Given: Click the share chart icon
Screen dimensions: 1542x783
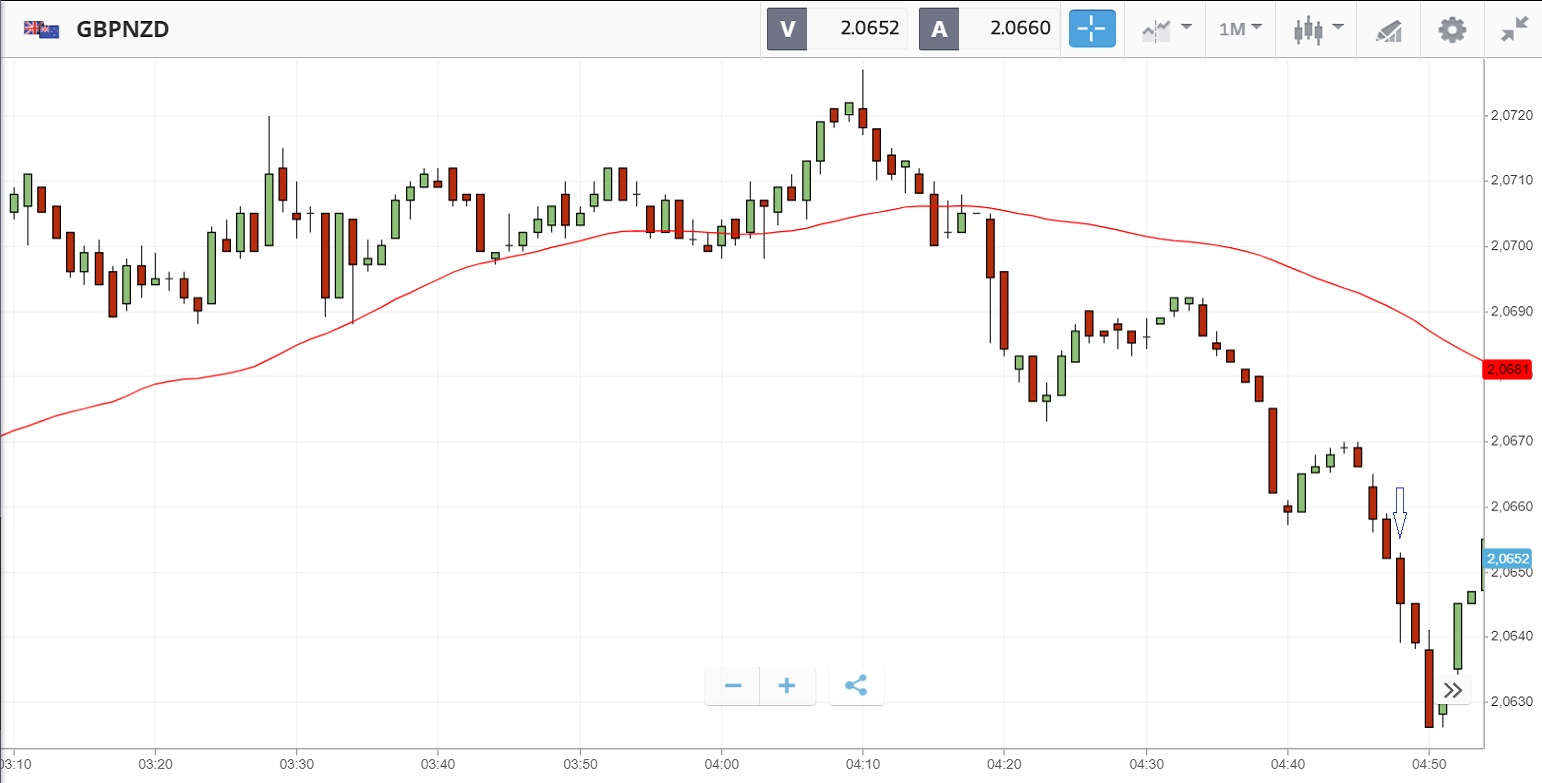Looking at the screenshot, I should (856, 686).
